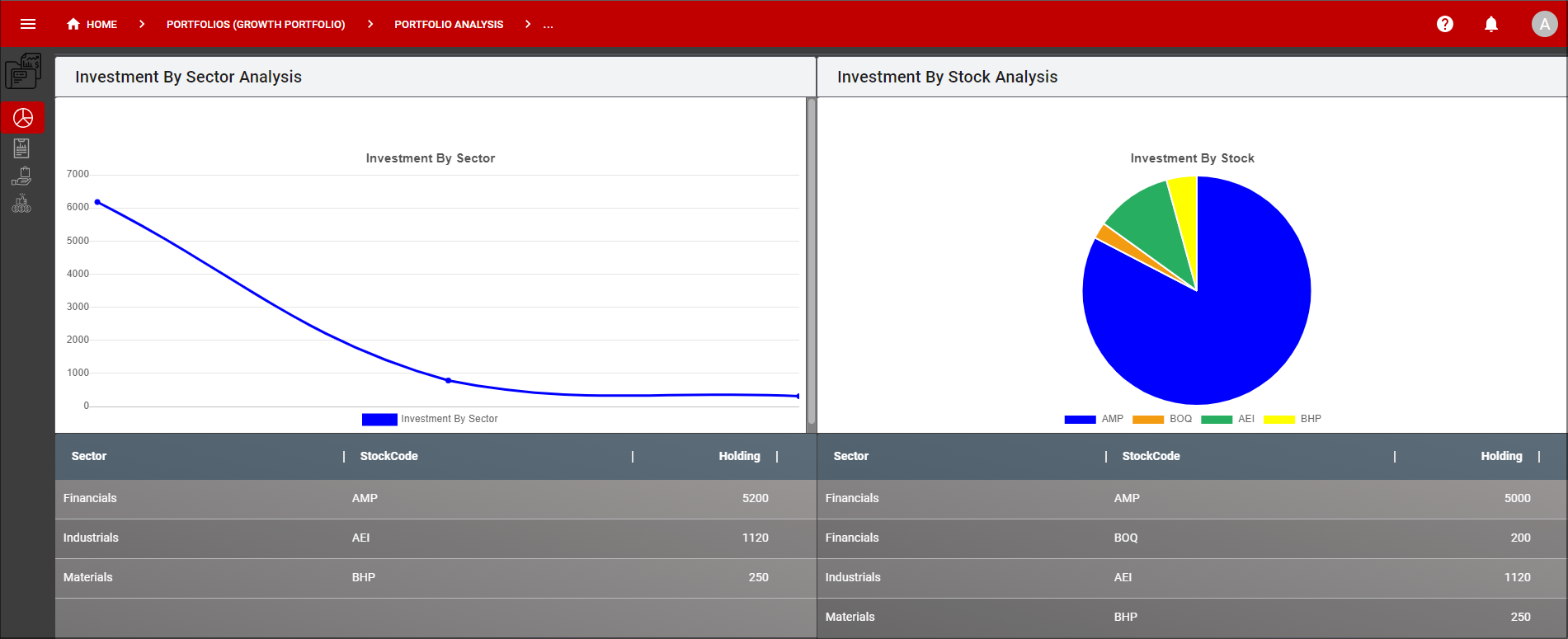Image resolution: width=1568 pixels, height=639 pixels.
Task: Click holding value 200
Action: [1521, 538]
